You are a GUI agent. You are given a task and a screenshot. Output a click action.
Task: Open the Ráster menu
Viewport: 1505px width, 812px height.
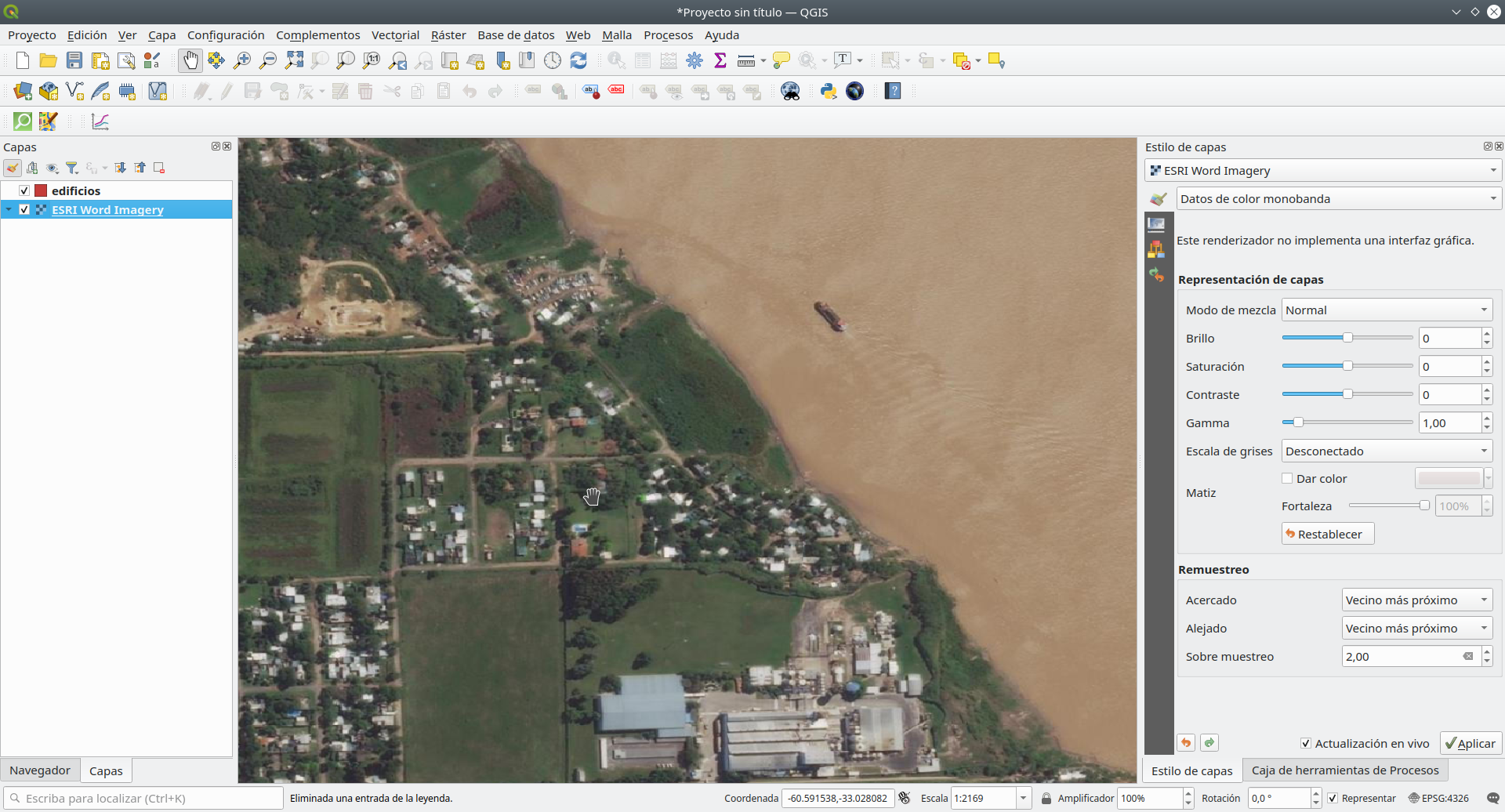coord(448,34)
